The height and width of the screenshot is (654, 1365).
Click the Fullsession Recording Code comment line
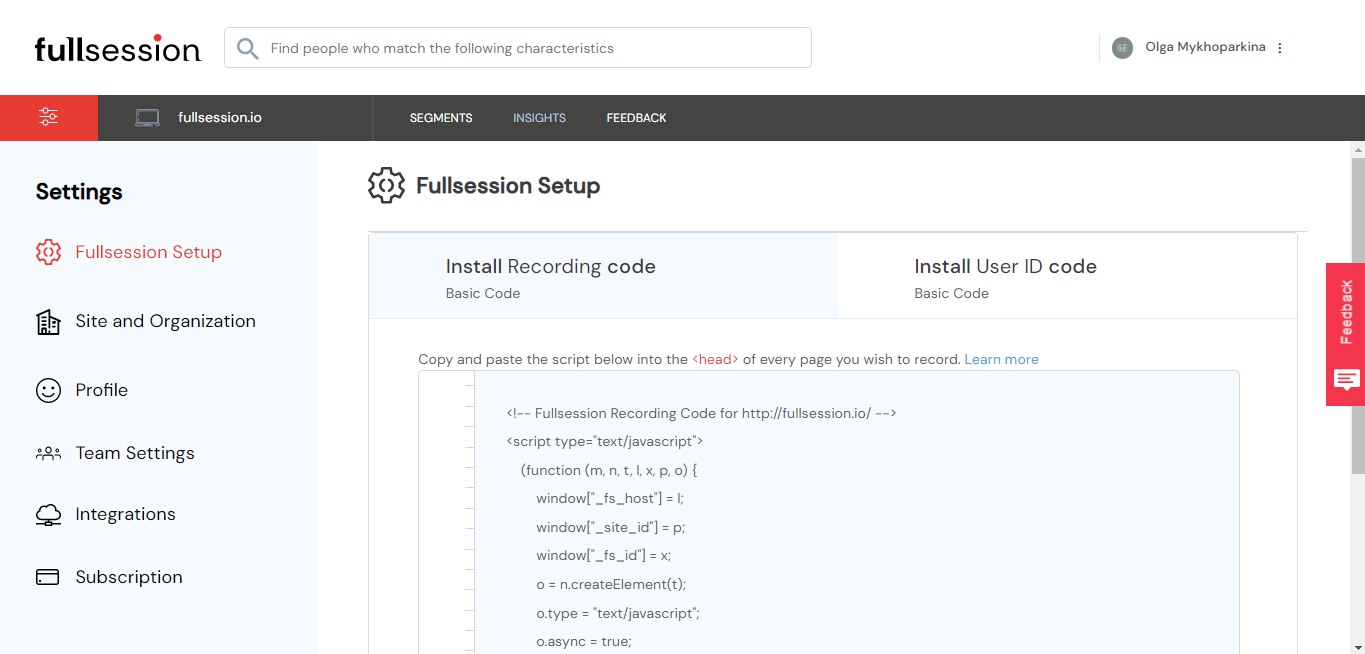pyautogui.click(x=701, y=413)
